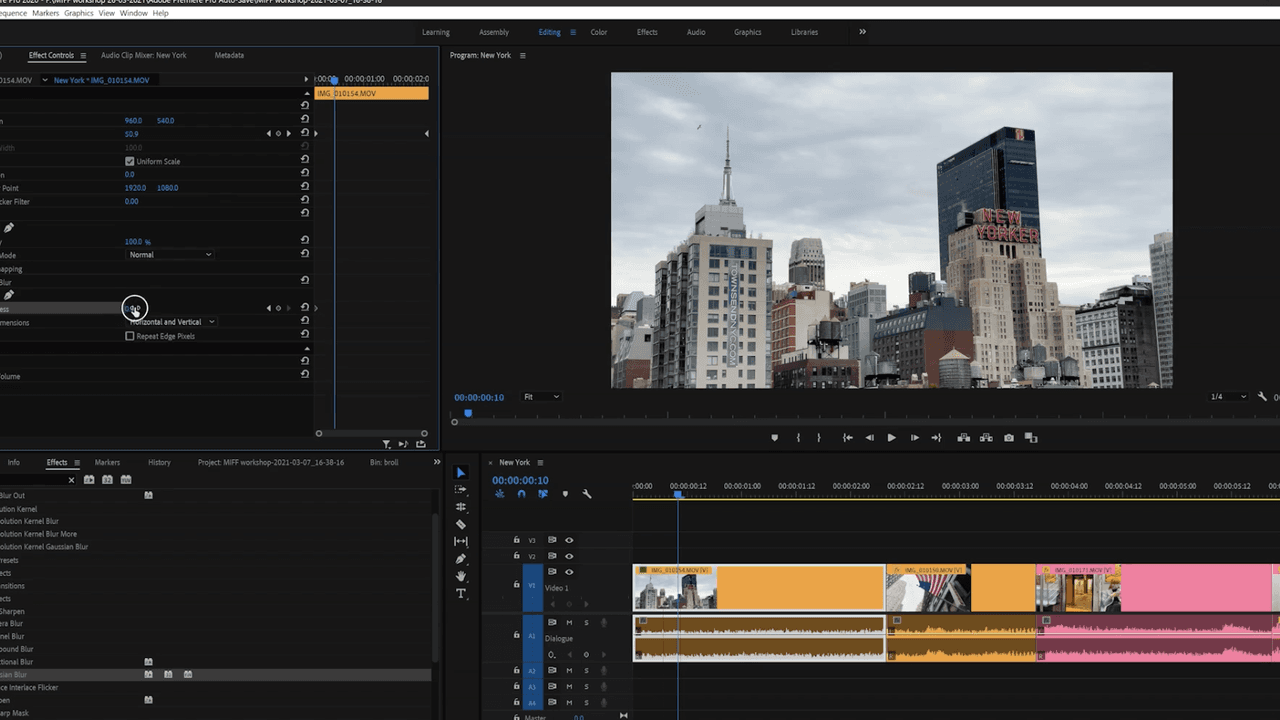This screenshot has width=1280, height=720.
Task: Click Export Frame camera icon
Action: [1008, 438]
